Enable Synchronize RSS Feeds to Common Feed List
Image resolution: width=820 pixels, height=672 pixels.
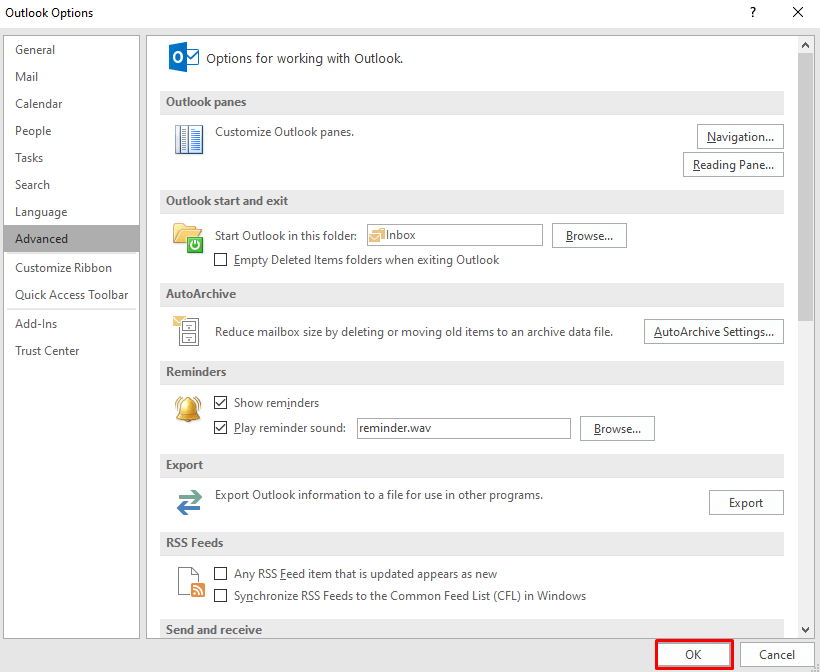(221, 596)
